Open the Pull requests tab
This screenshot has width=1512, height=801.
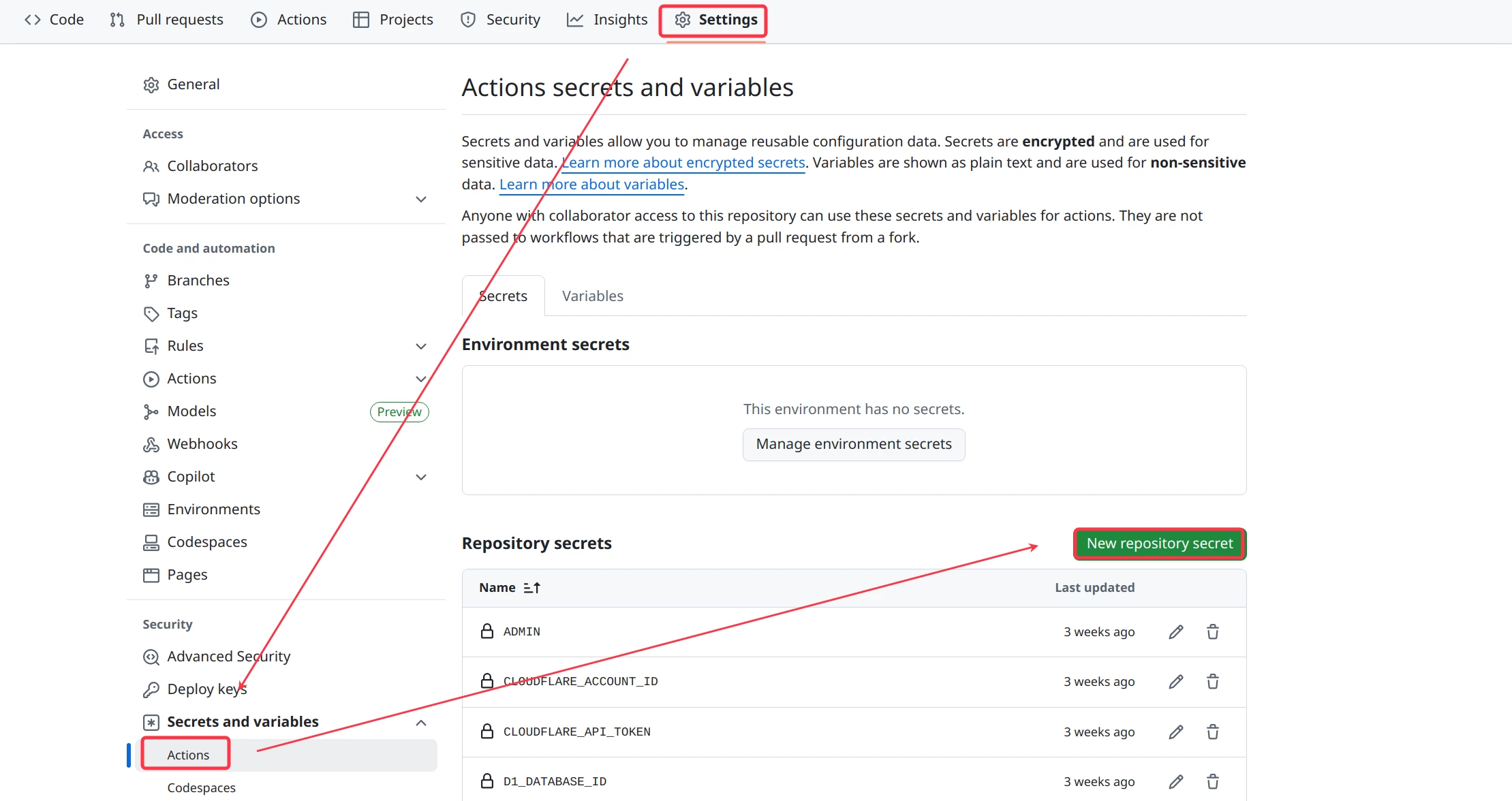[x=167, y=20]
